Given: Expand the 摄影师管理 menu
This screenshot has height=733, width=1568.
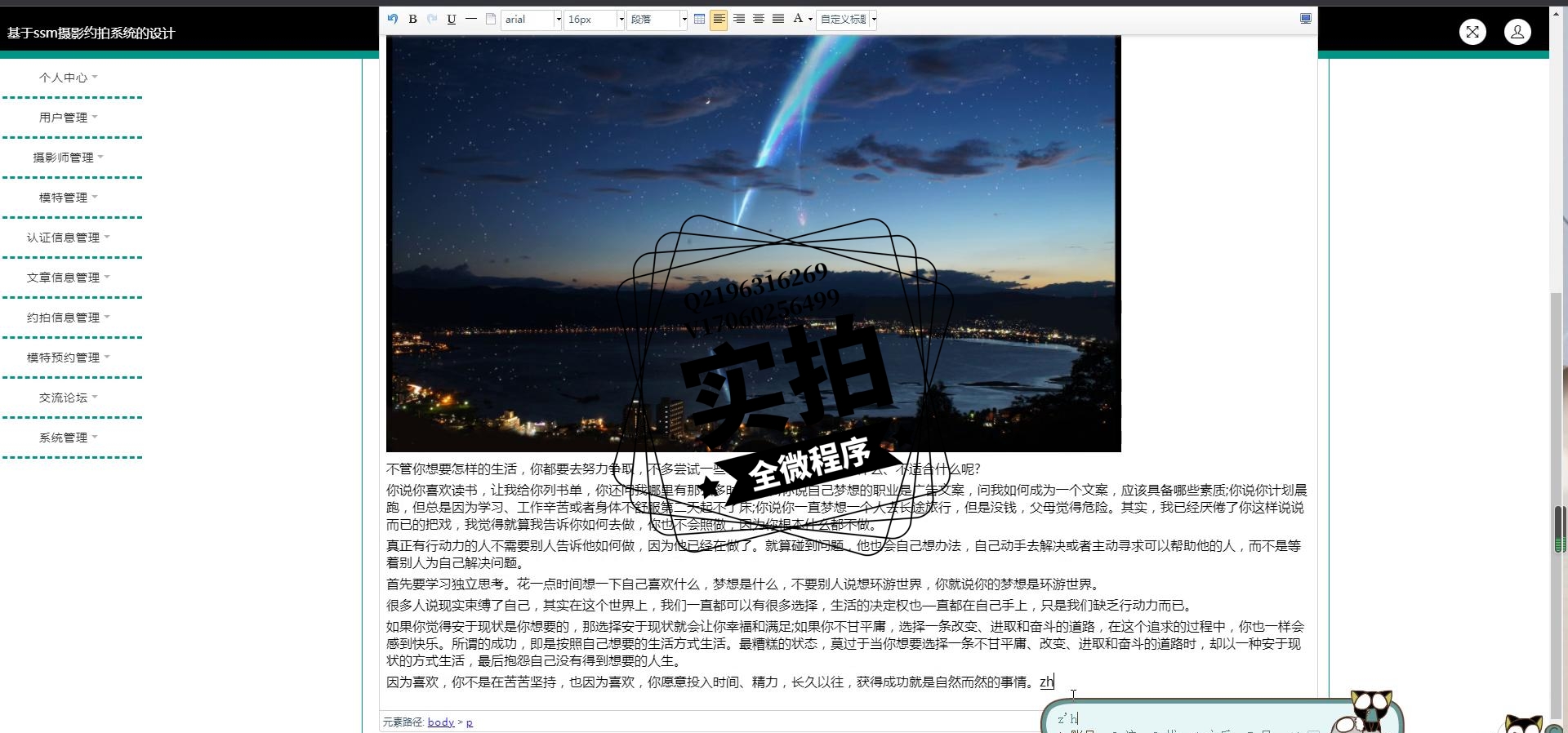Looking at the screenshot, I should [69, 158].
